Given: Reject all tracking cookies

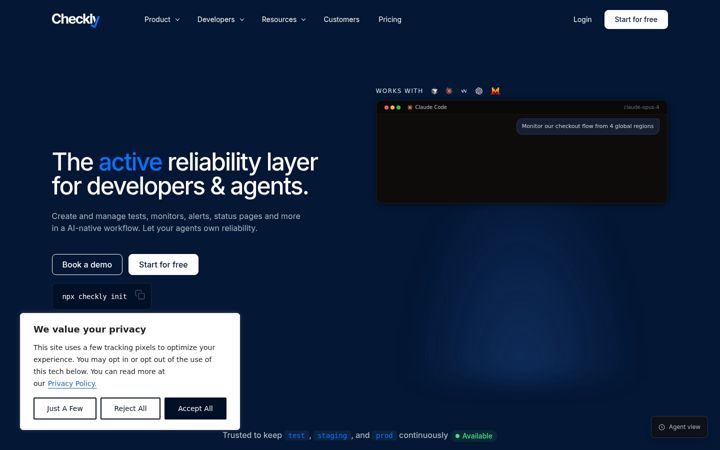Looking at the screenshot, I should pyautogui.click(x=130, y=409).
